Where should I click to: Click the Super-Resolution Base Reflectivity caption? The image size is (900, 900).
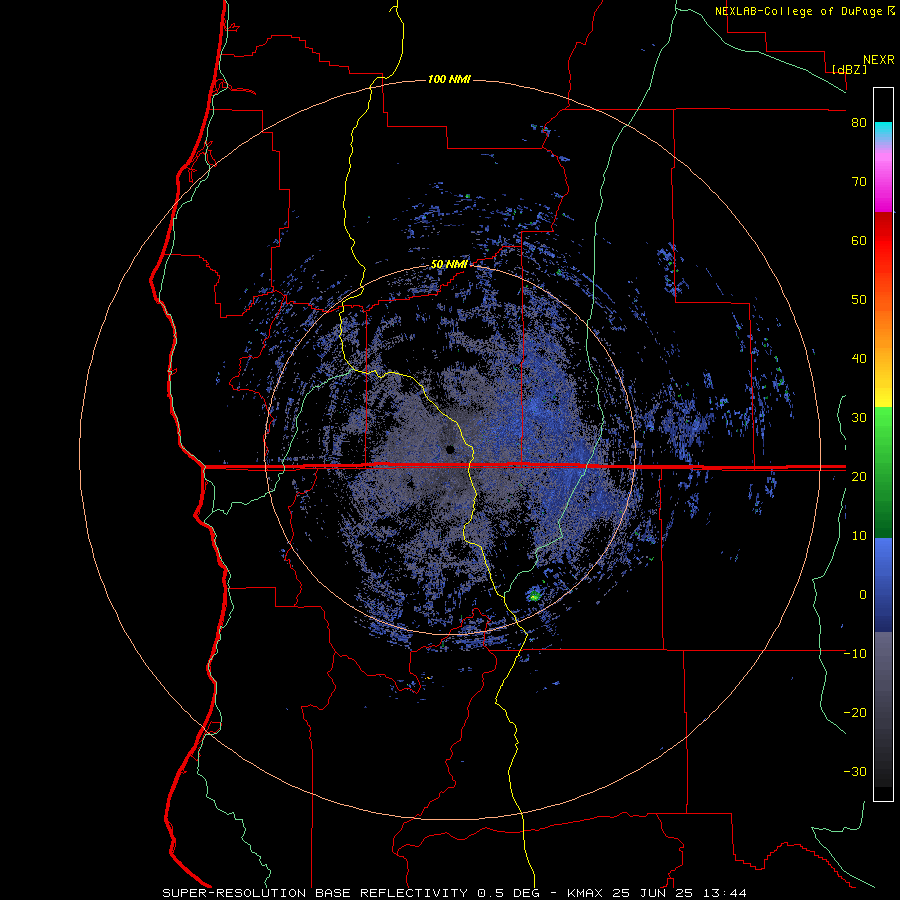pyautogui.click(x=454, y=893)
